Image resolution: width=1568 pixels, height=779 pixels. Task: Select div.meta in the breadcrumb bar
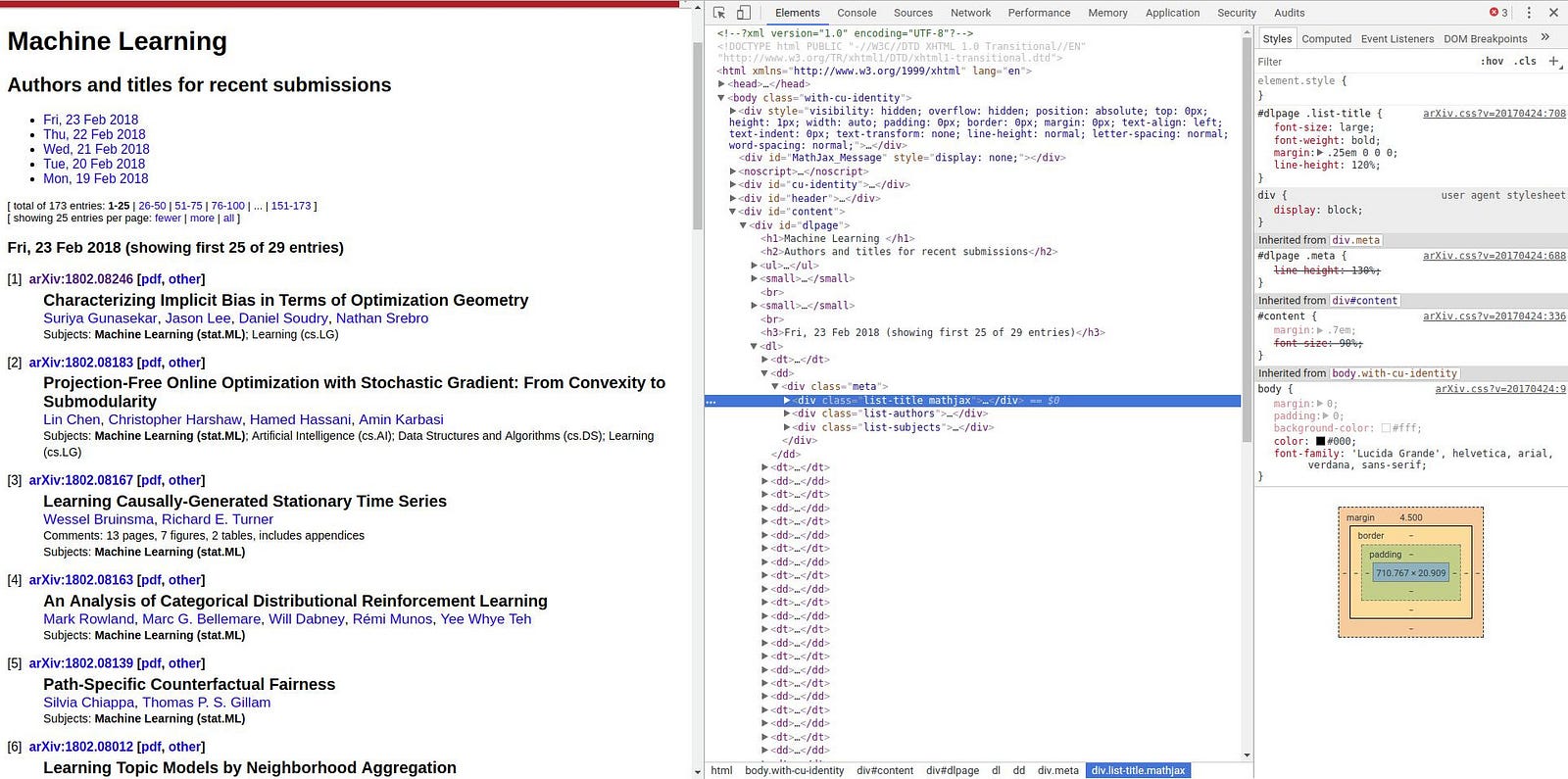1057,770
